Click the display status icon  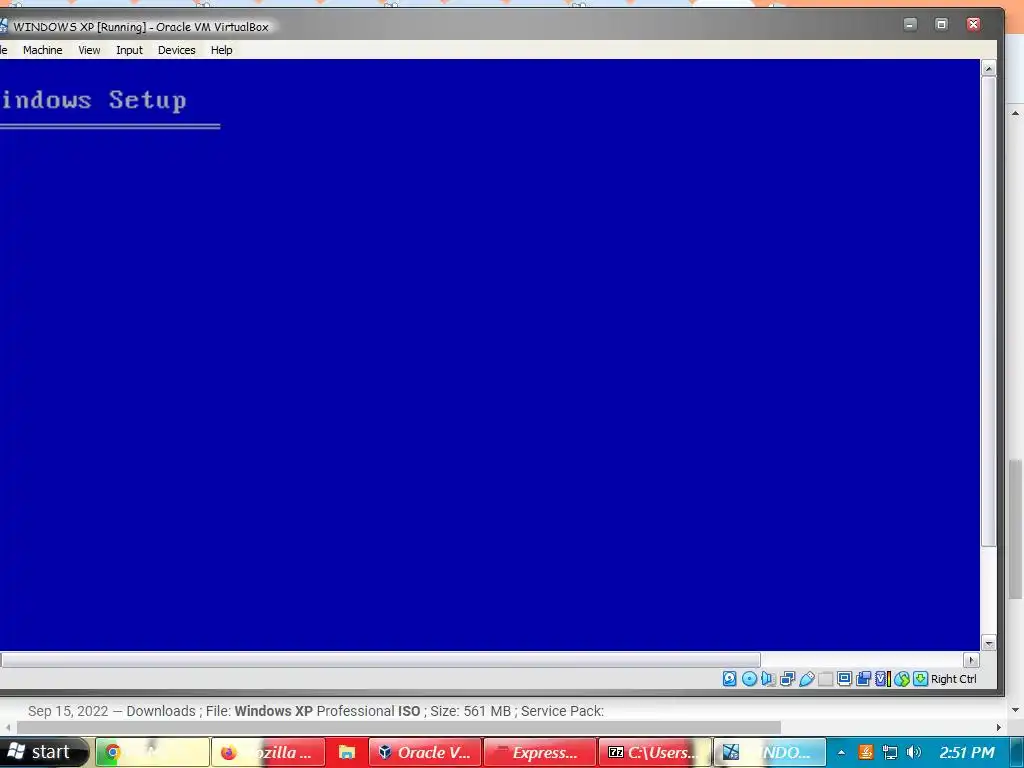[x=844, y=679]
